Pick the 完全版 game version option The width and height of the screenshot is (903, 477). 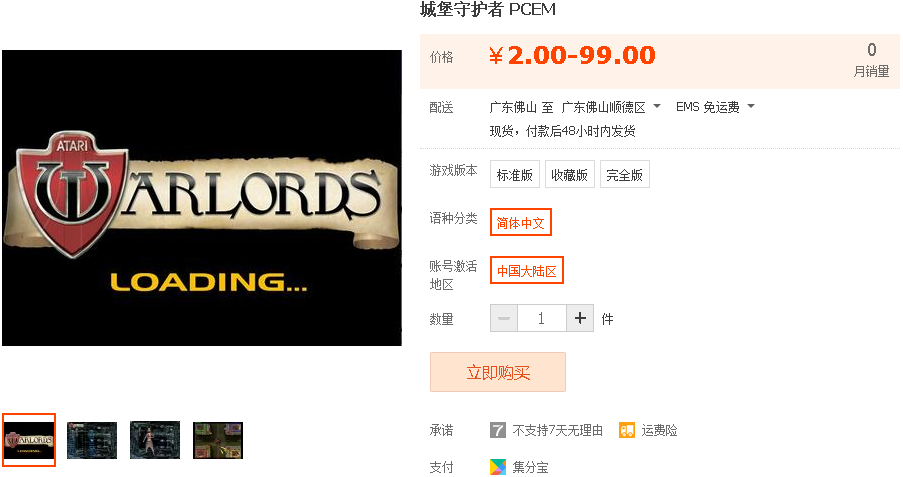pyautogui.click(x=625, y=175)
